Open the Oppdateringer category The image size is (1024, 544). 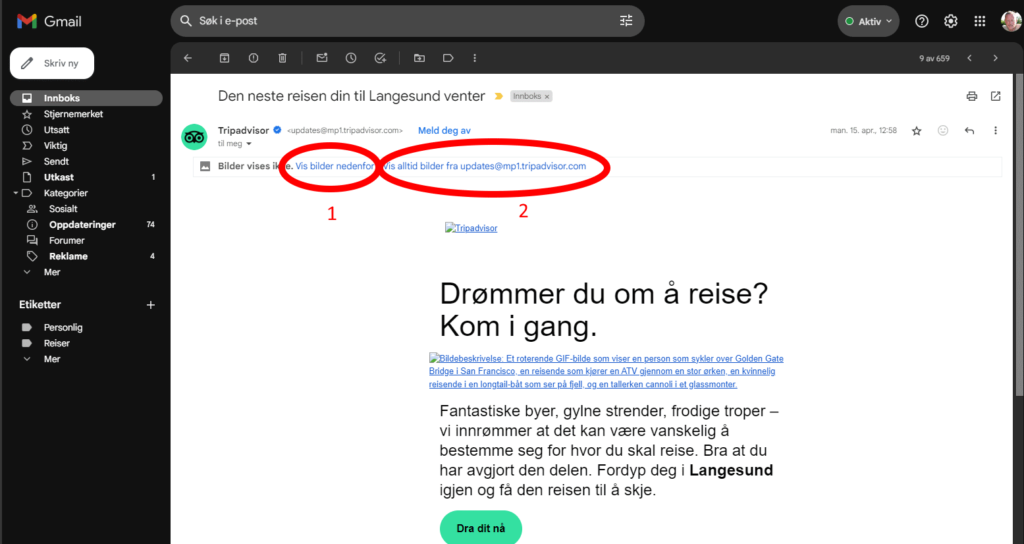coord(83,225)
